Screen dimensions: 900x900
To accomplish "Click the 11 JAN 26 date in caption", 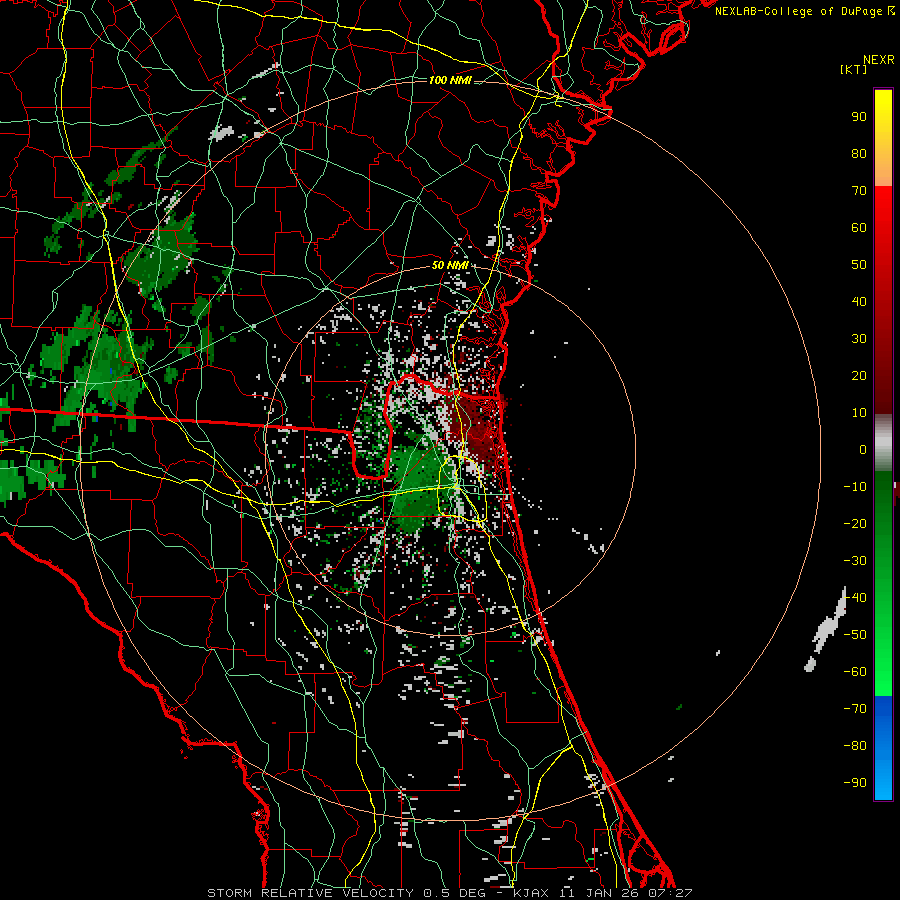I will click(598, 893).
